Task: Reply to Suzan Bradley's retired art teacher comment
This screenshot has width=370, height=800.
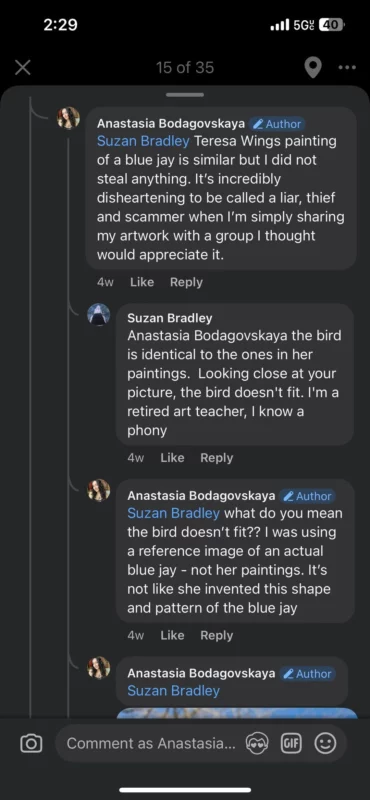Action: [x=216, y=458]
